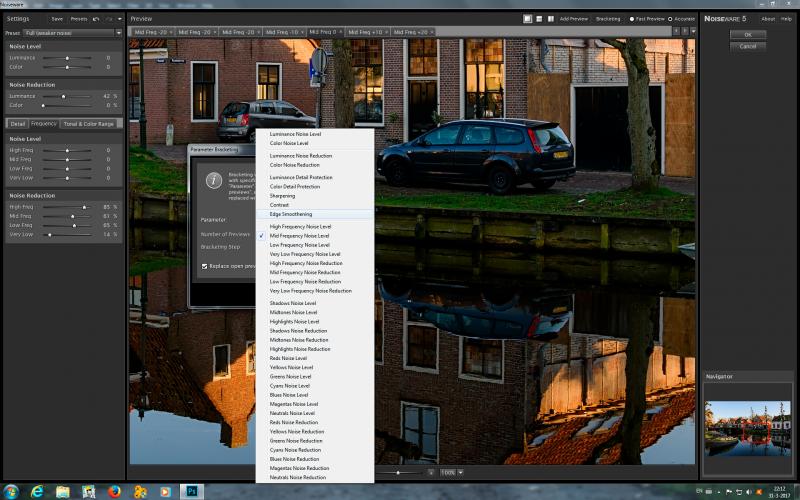The image size is (800, 500).
Task: Launch Internet Explorer from taskbar
Action: [37, 491]
